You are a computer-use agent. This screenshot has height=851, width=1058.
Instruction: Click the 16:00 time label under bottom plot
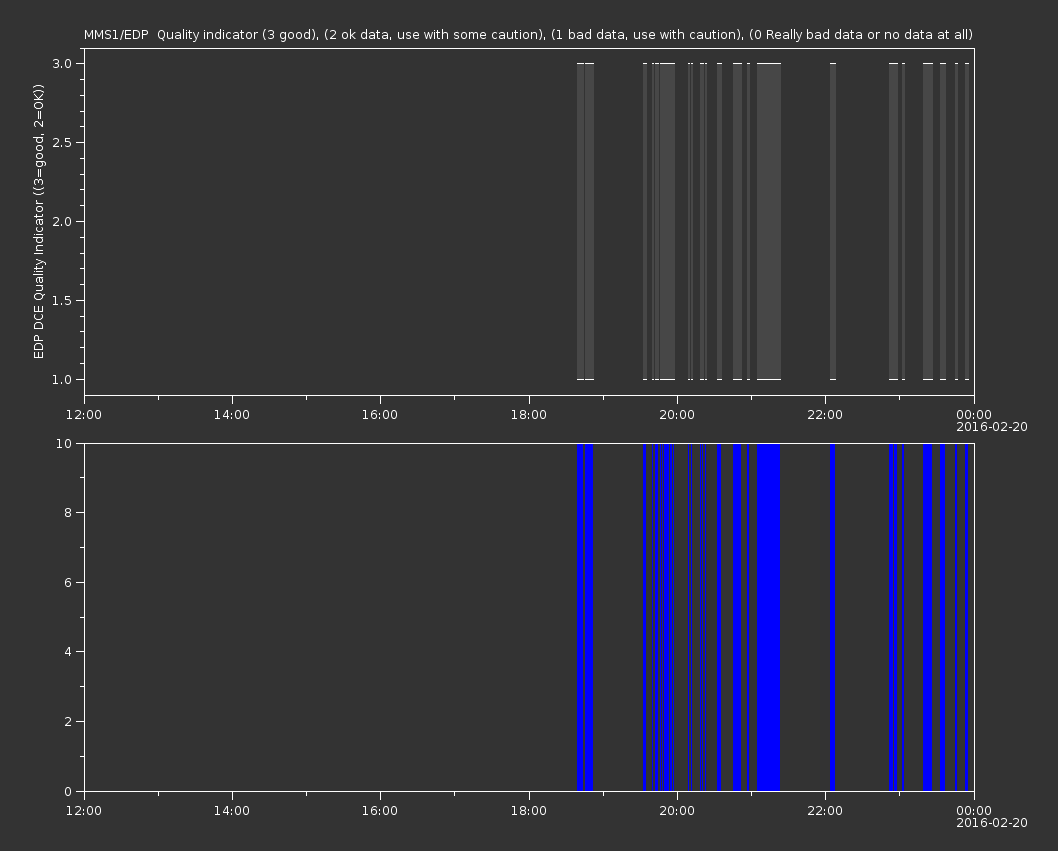380,811
